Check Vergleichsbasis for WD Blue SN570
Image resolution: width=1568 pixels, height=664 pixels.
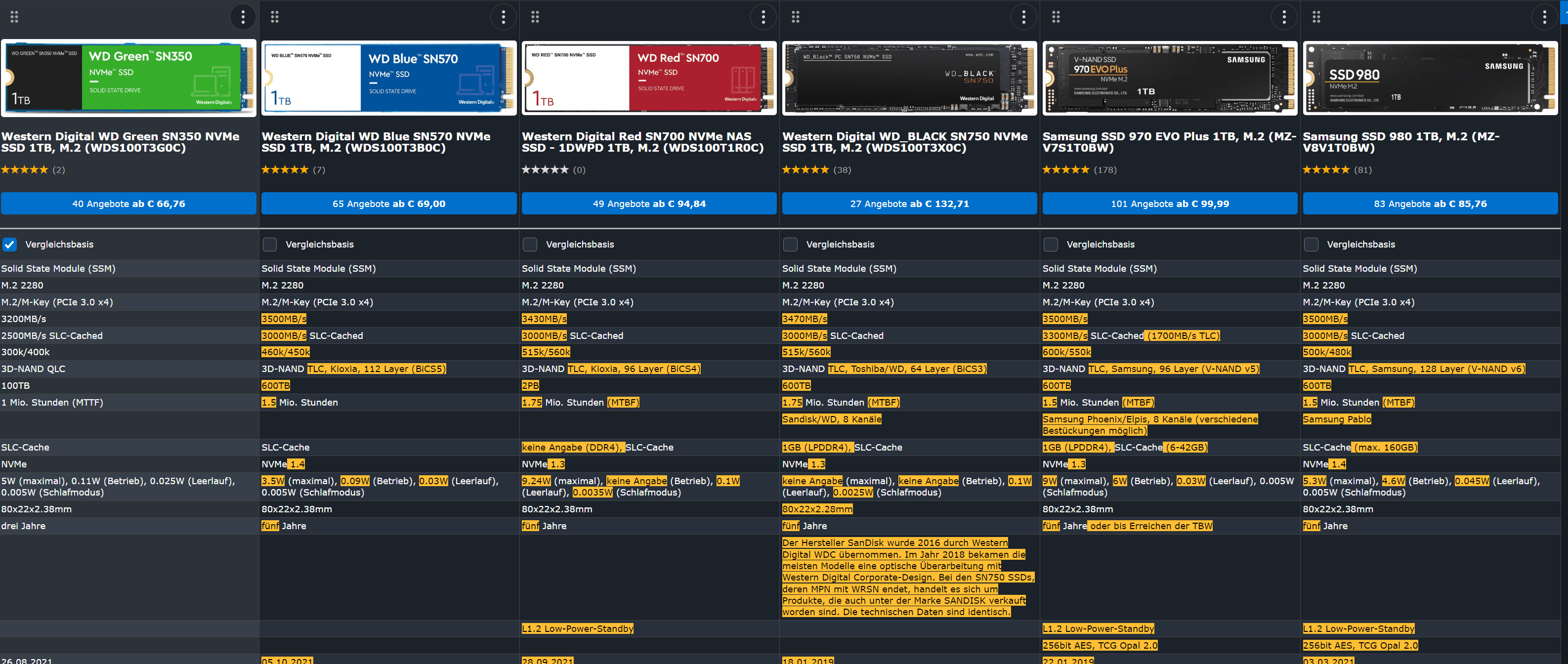(x=270, y=245)
